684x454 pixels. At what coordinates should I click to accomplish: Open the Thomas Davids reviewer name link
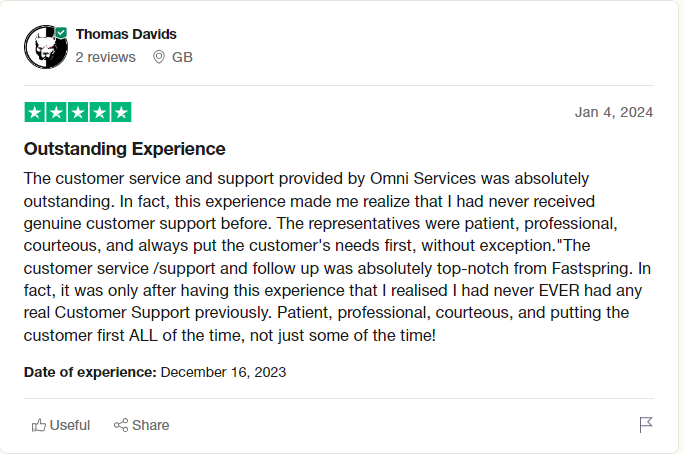126,34
